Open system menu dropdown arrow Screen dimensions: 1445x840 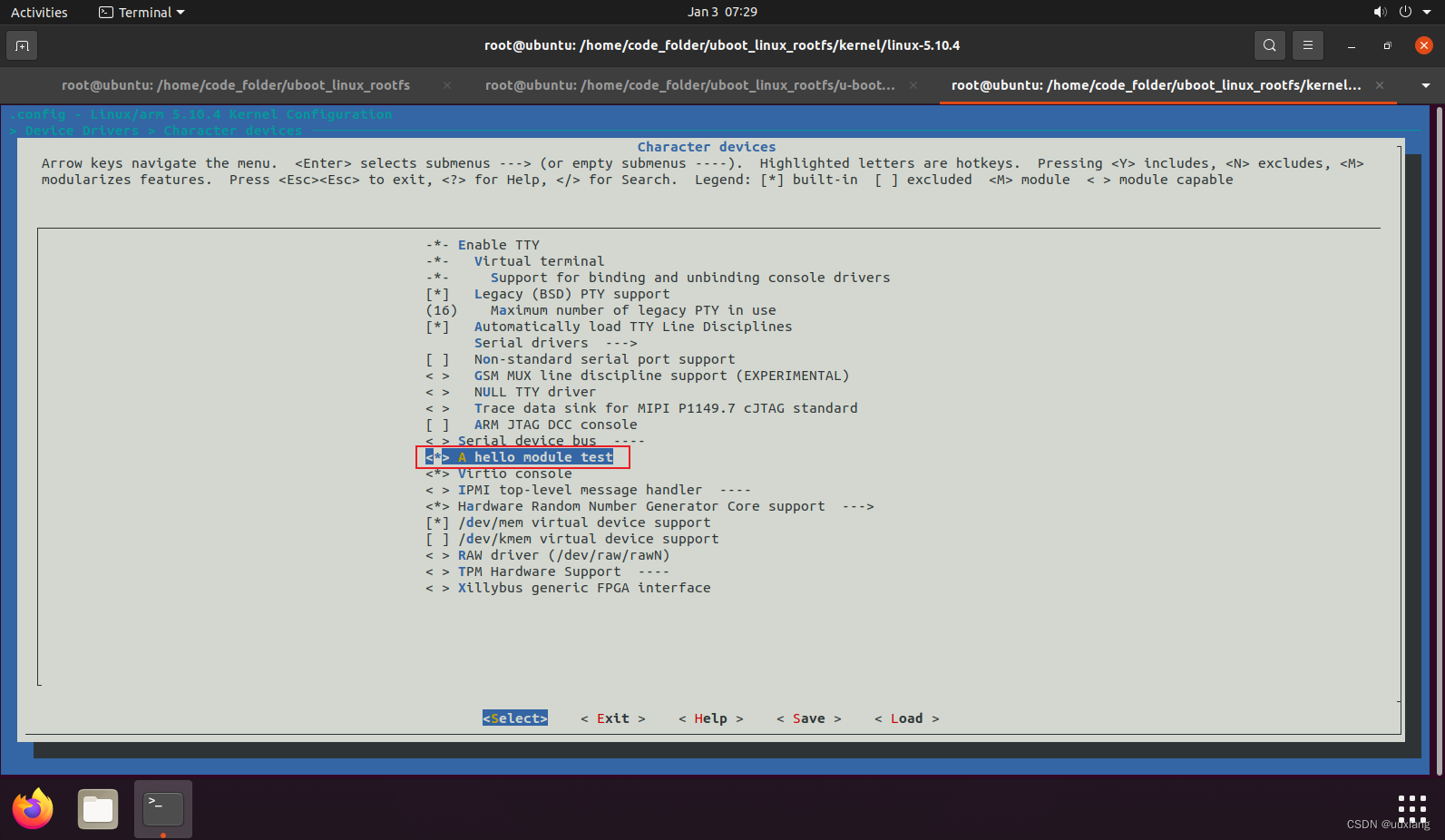pos(1427,12)
